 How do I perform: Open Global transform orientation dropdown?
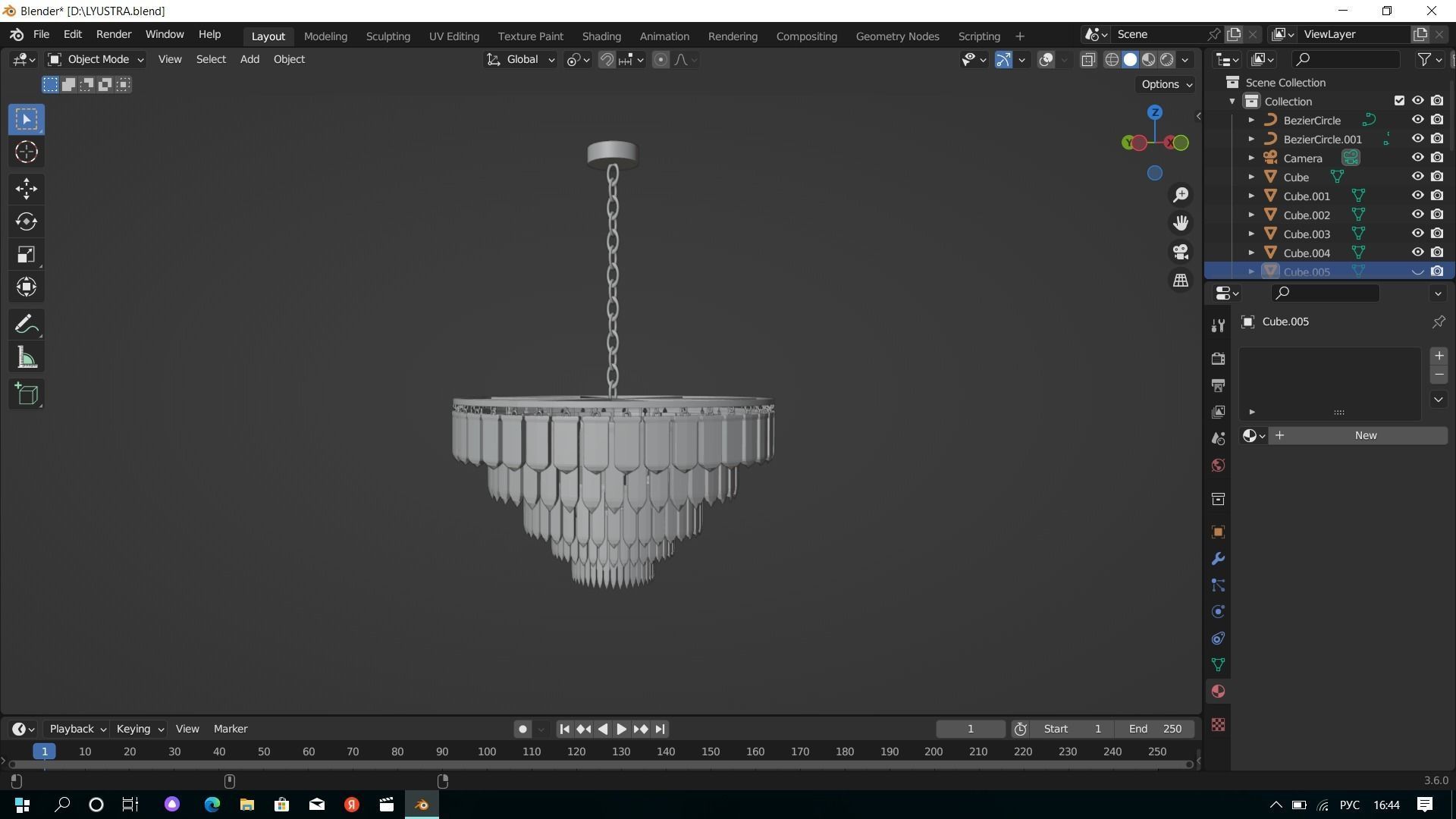click(520, 59)
